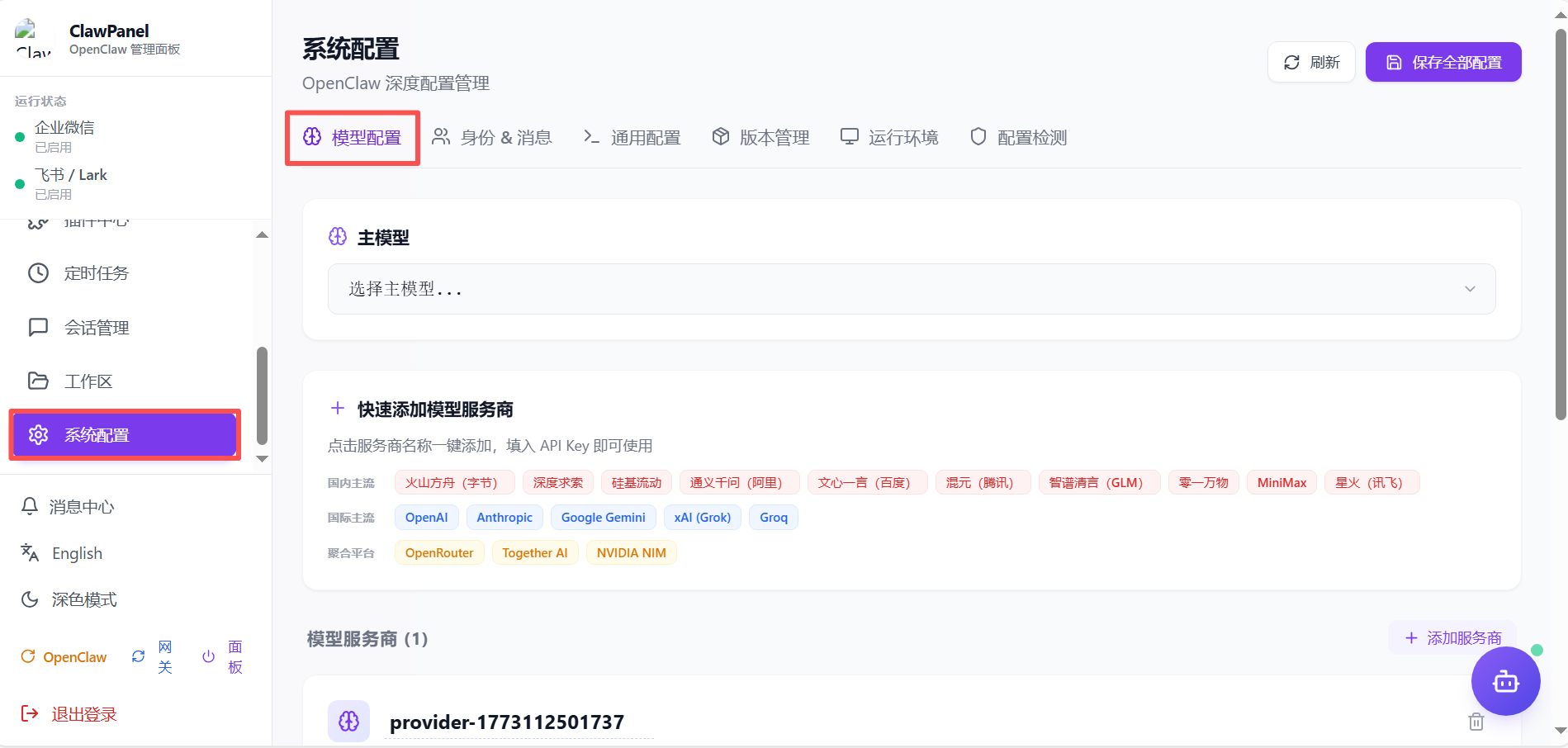Click the 模型服务商 (1) heading
Screen dimensions: 1568x748
(x=367, y=639)
